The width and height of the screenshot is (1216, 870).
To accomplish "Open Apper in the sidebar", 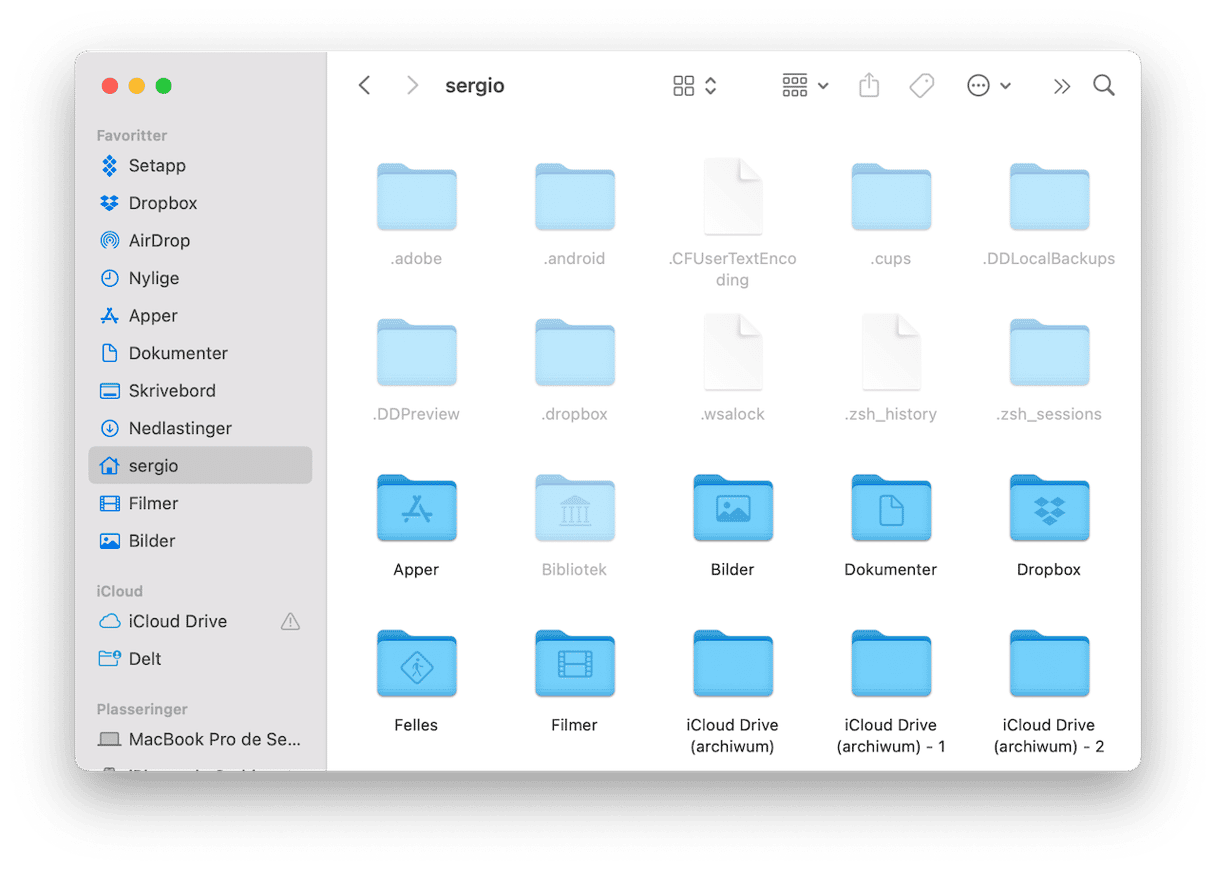I will pyautogui.click(x=200, y=316).
